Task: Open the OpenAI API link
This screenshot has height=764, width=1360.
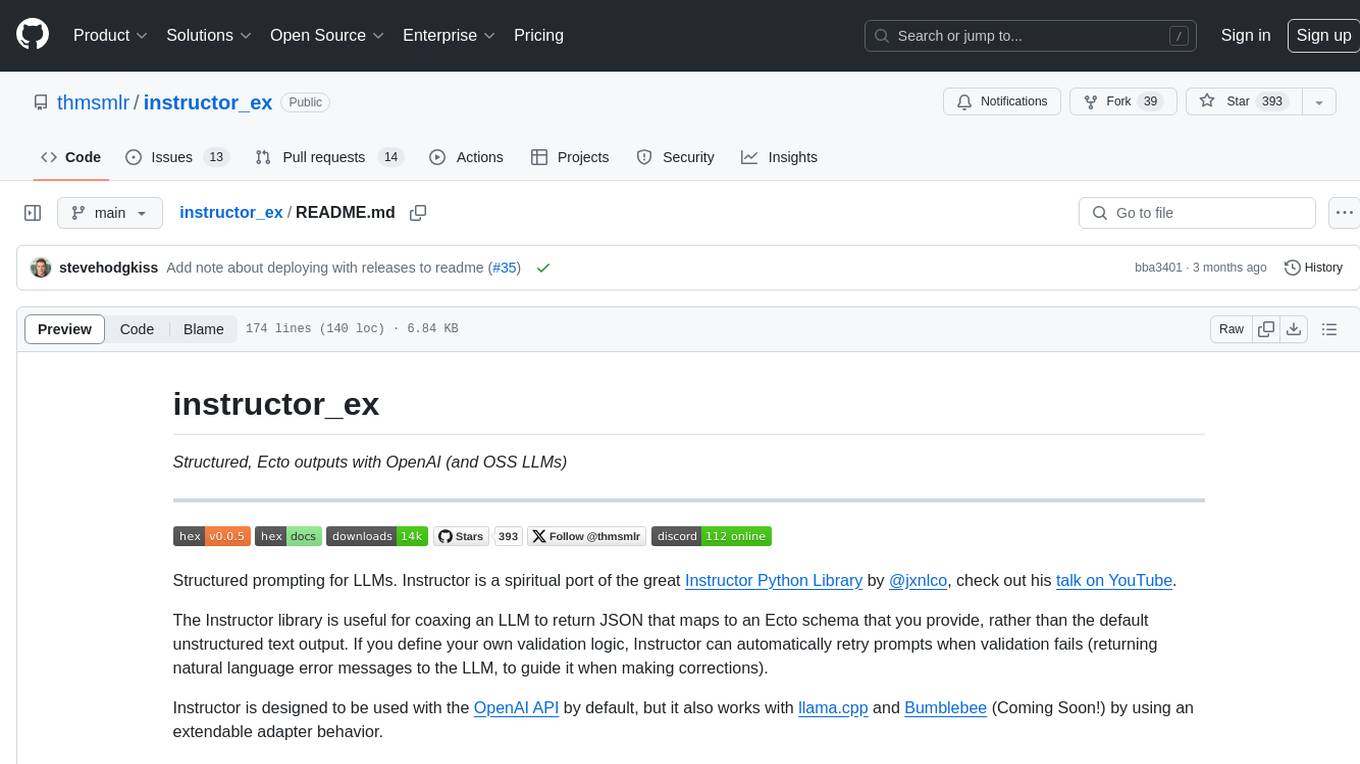Action: click(516, 708)
